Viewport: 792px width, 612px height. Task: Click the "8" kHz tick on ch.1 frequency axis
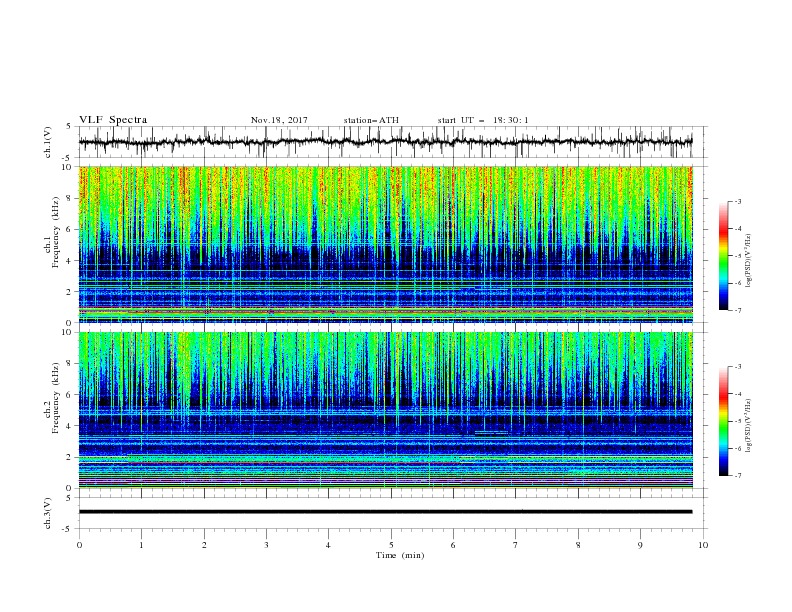[x=70, y=198]
